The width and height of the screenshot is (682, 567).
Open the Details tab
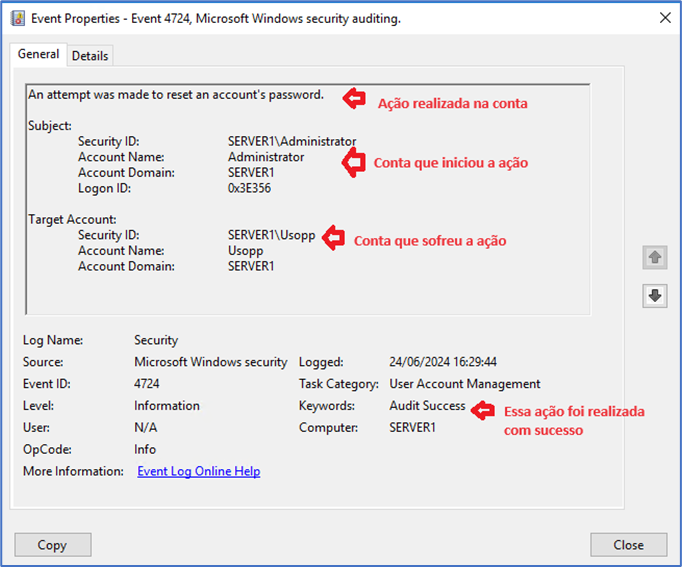click(x=90, y=56)
